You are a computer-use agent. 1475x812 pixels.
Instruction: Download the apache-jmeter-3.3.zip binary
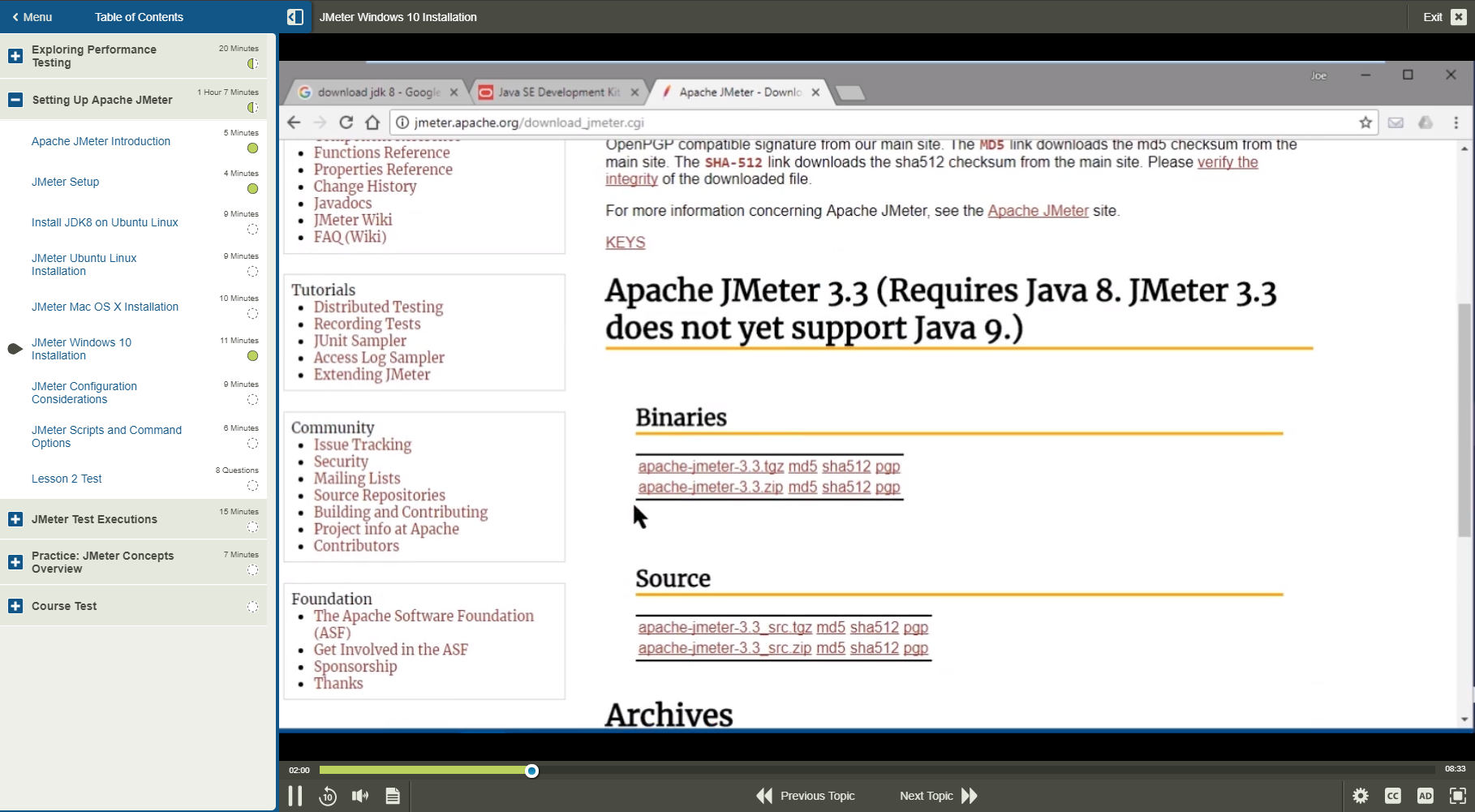pyautogui.click(x=710, y=487)
